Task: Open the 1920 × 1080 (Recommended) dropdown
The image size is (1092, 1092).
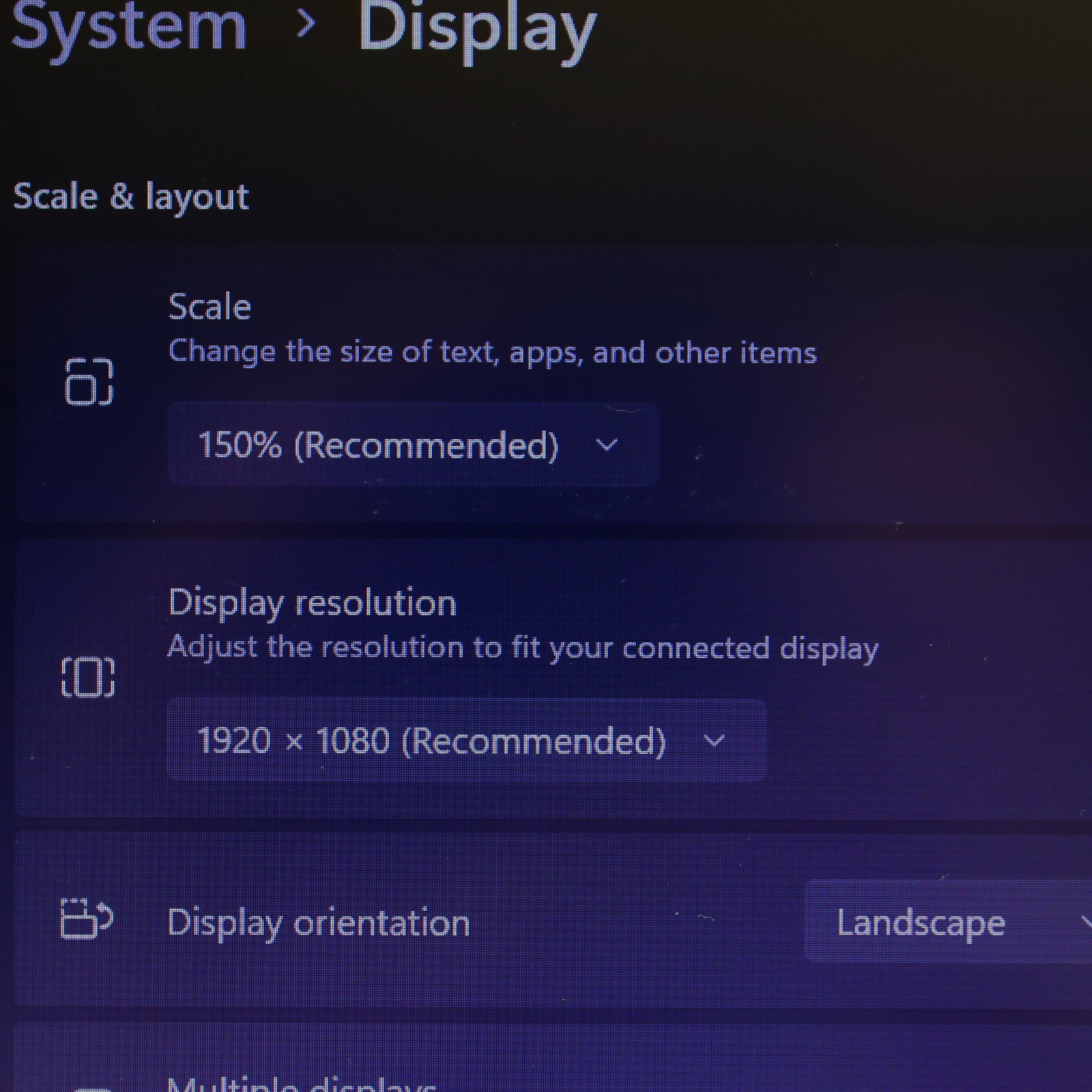Action: (467, 741)
